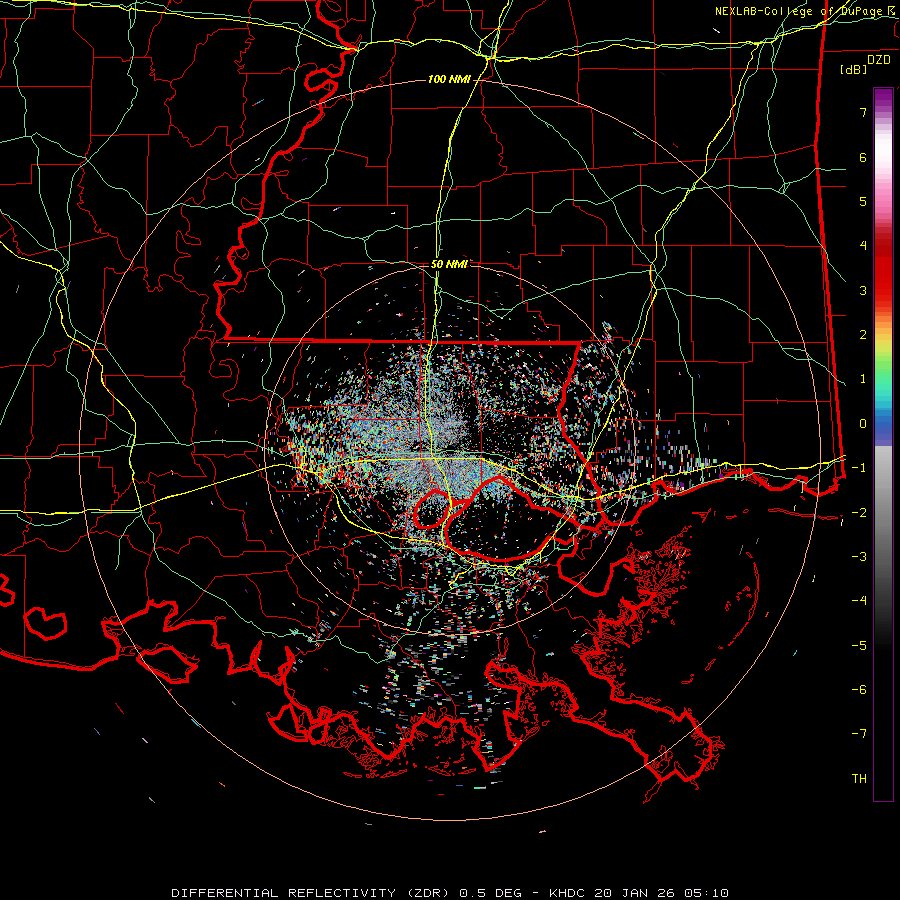
Task: Click the 50 NMI range ring label
Action: [449, 264]
